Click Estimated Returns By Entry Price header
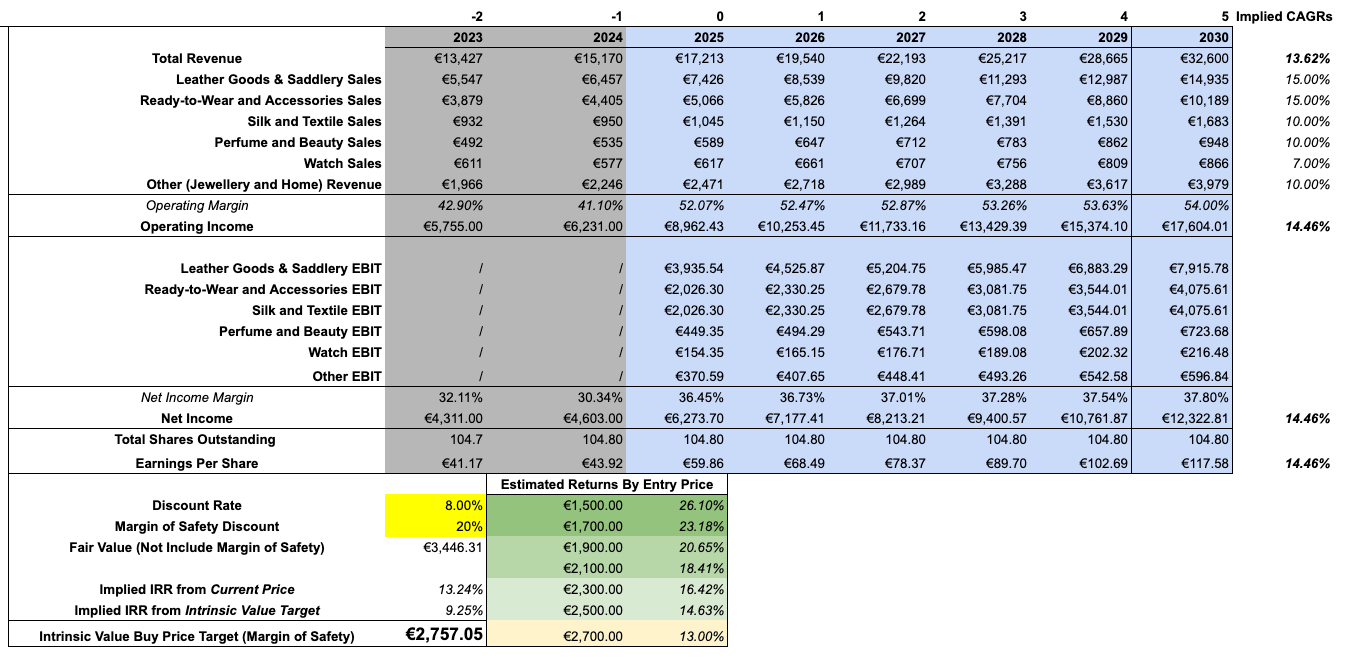 pyautogui.click(x=606, y=484)
